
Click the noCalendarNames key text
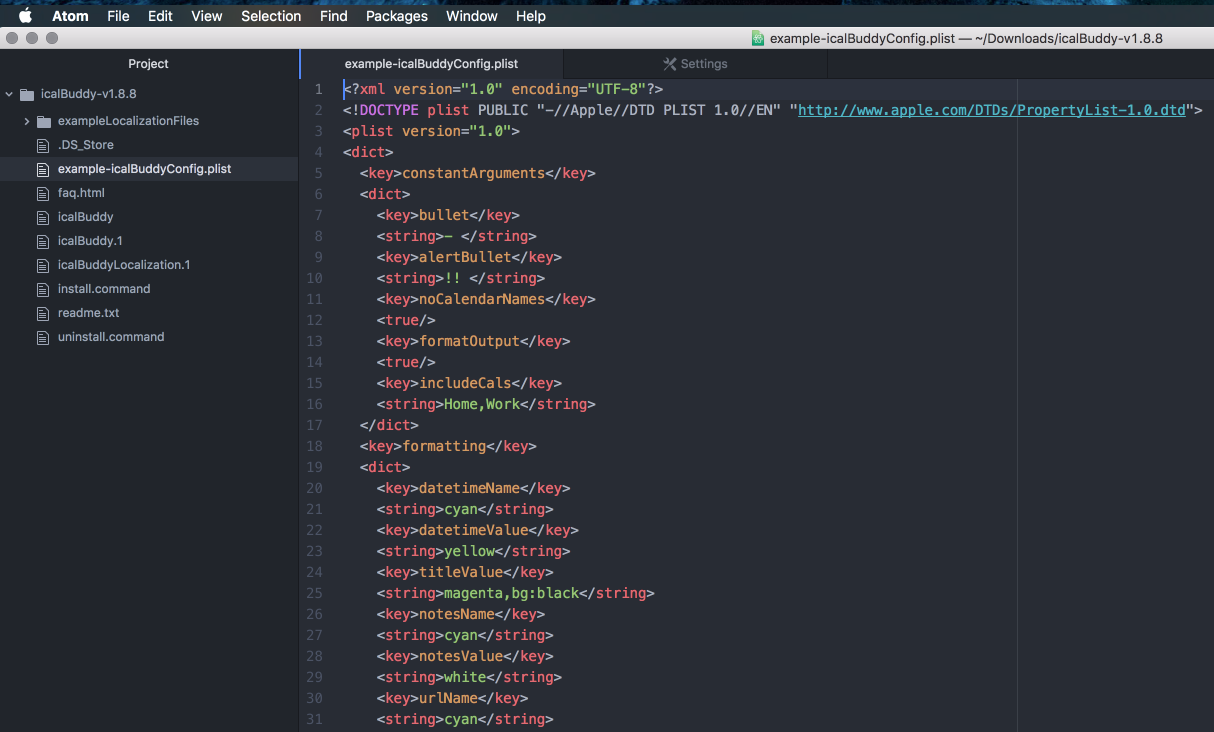click(482, 299)
